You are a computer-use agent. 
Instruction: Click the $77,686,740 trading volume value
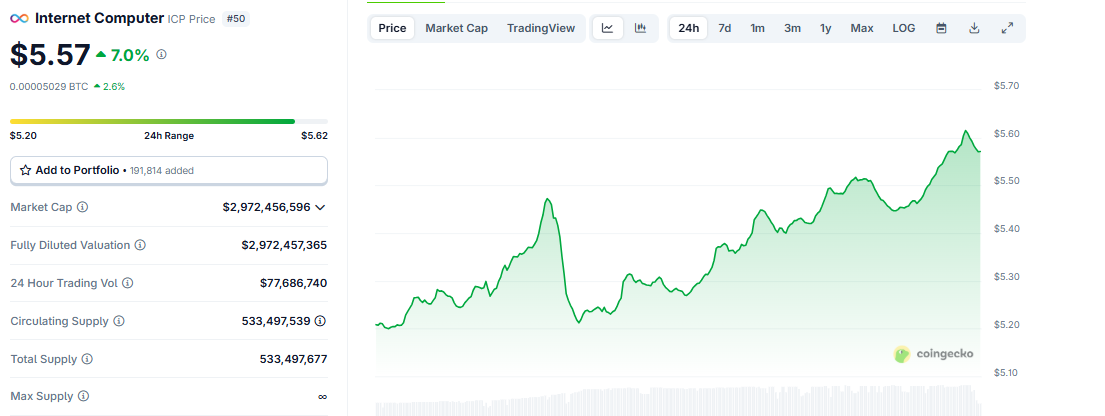pyautogui.click(x=293, y=283)
